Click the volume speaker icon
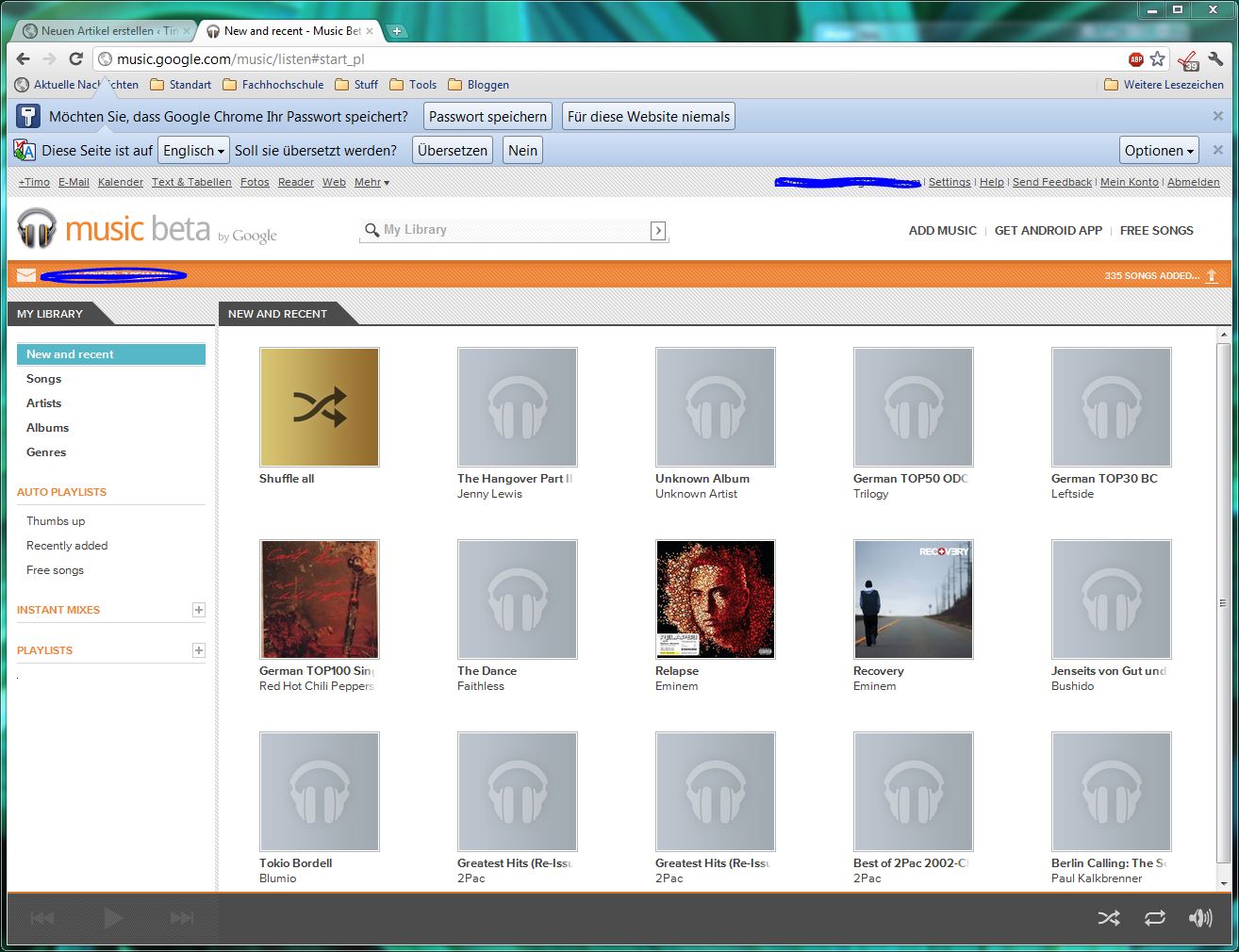The image size is (1239, 952). pyautogui.click(x=1200, y=918)
